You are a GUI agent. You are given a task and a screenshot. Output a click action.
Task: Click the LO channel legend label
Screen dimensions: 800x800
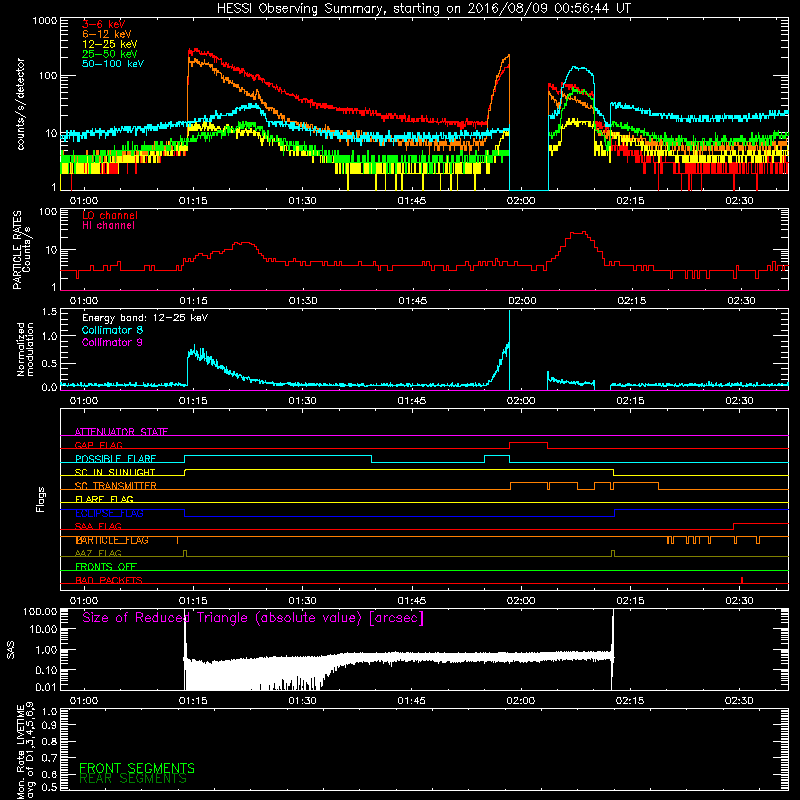[110, 216]
